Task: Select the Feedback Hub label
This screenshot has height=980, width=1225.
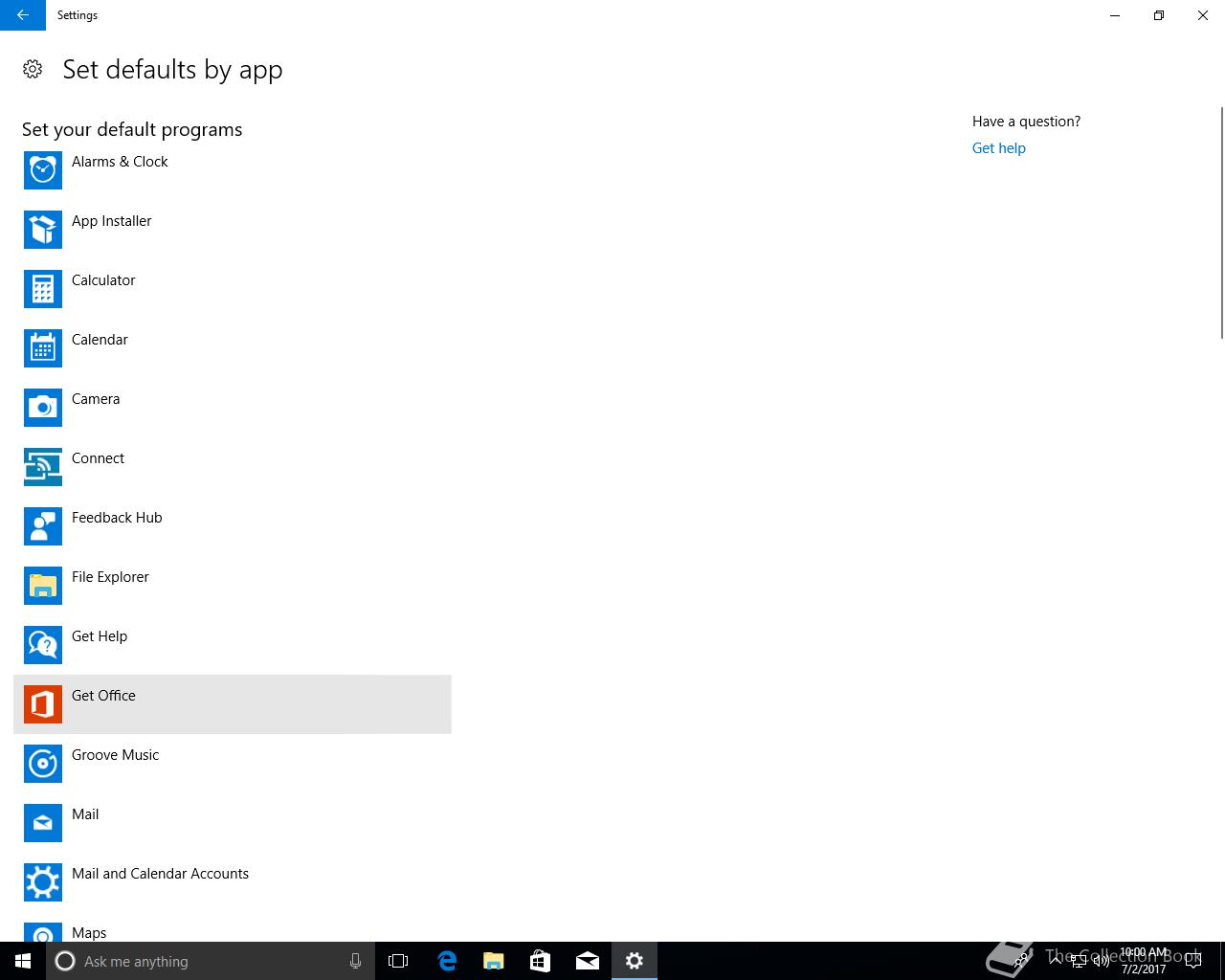Action: (117, 518)
